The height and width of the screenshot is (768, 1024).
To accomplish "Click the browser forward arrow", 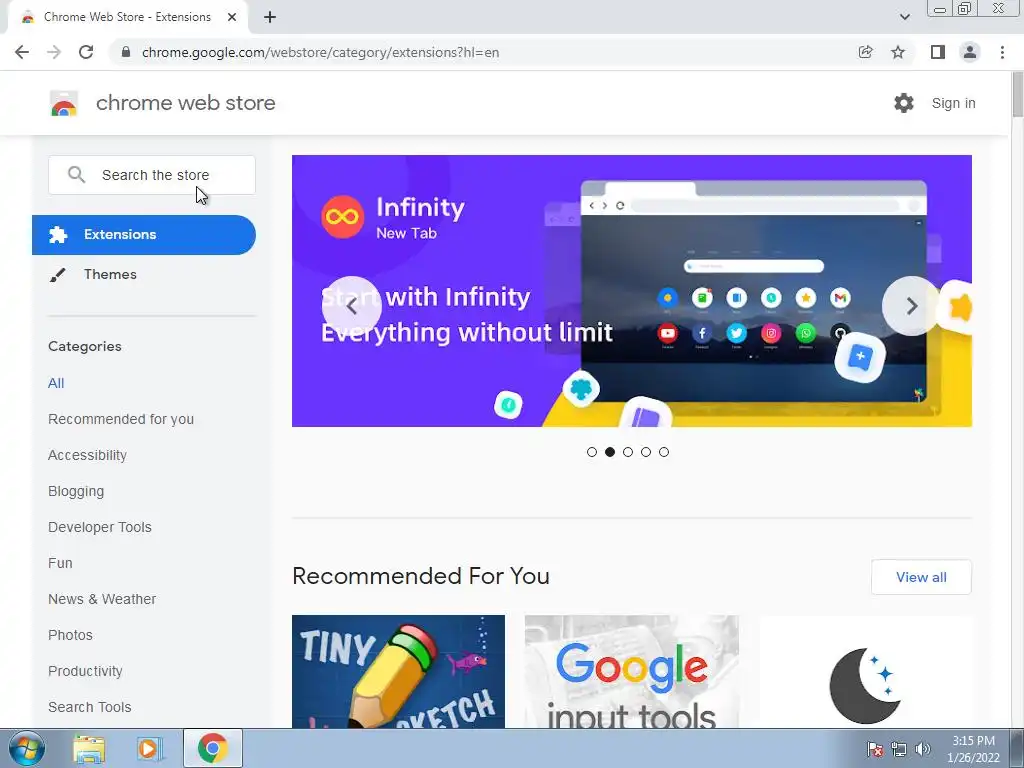I will pos(54,52).
